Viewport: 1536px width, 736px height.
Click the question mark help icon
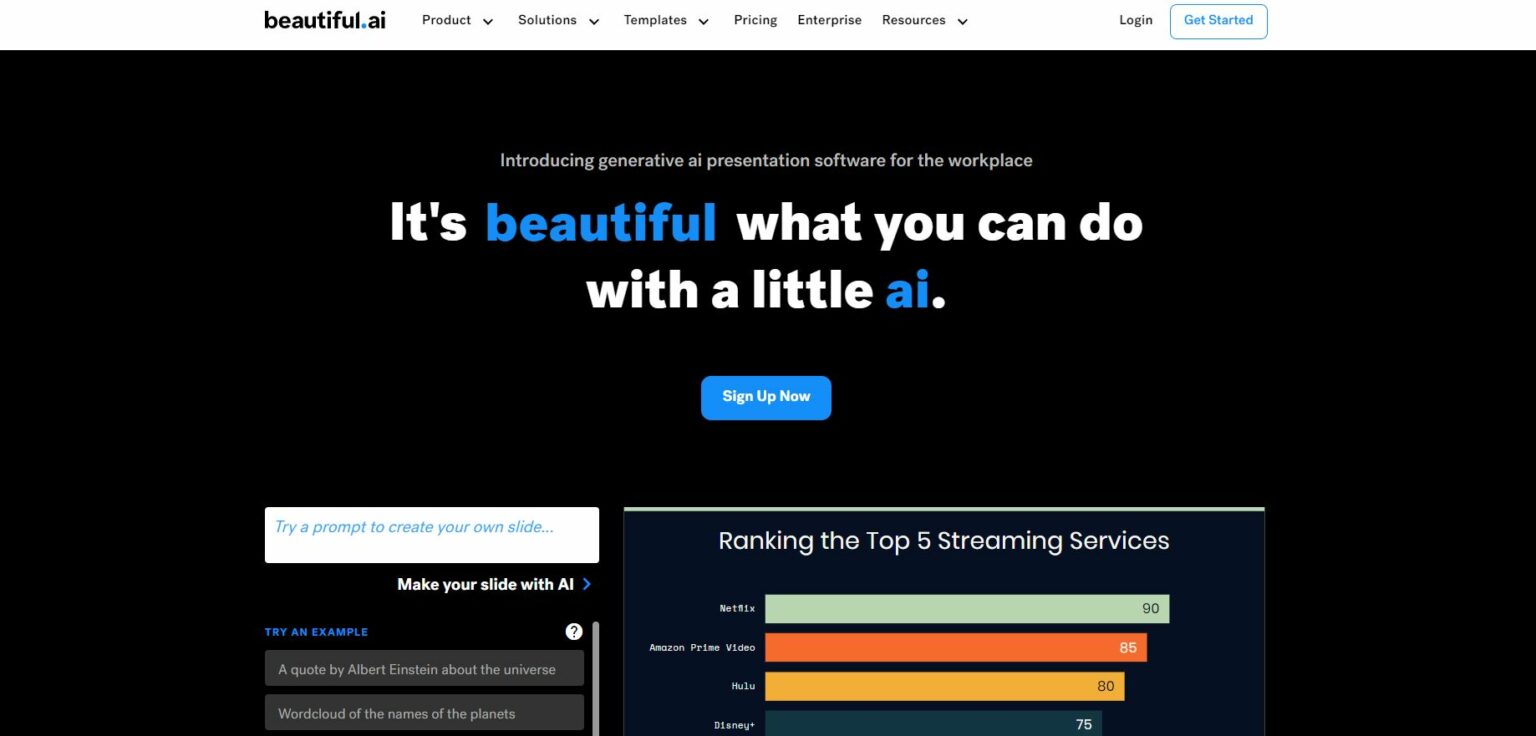[574, 631]
